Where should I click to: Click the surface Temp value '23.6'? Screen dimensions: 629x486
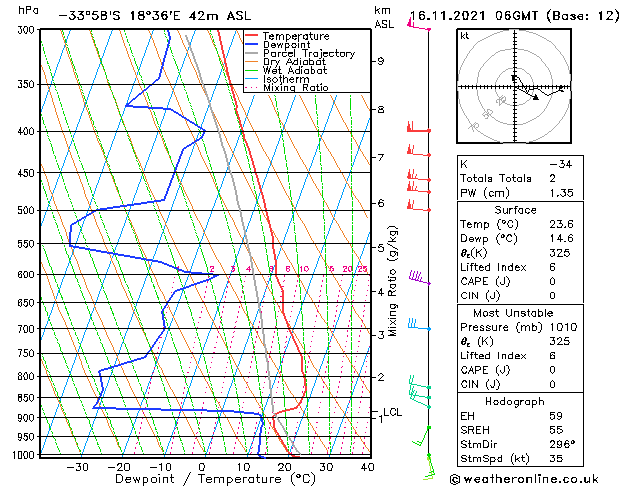562,224
